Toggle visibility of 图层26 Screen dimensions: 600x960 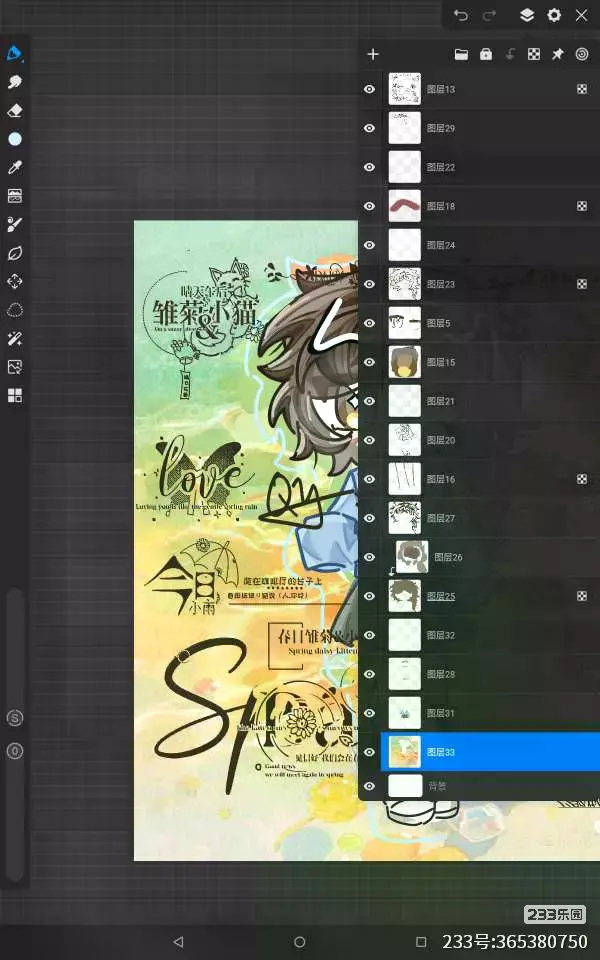pos(369,557)
